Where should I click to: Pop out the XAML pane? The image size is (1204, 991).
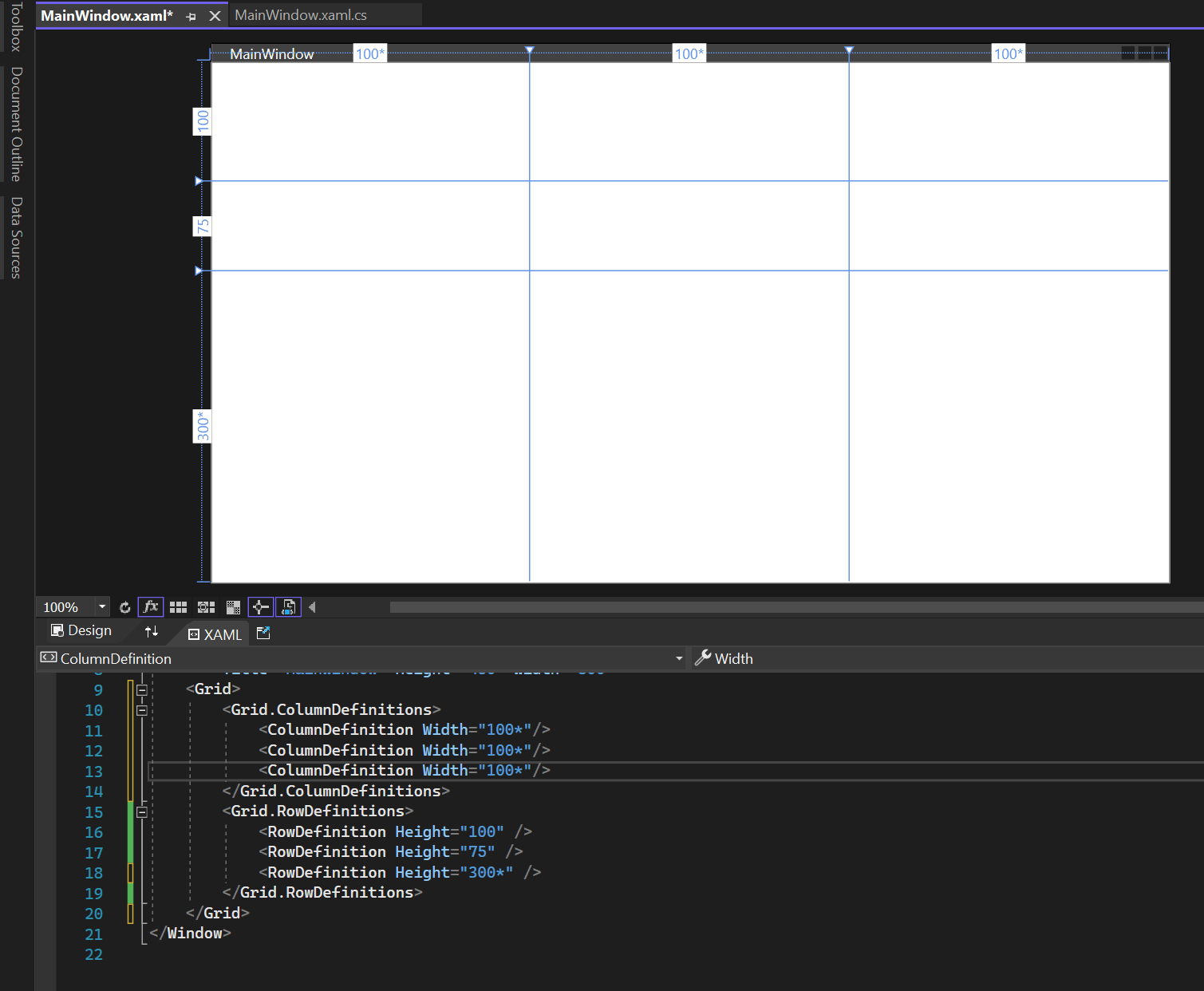click(263, 633)
